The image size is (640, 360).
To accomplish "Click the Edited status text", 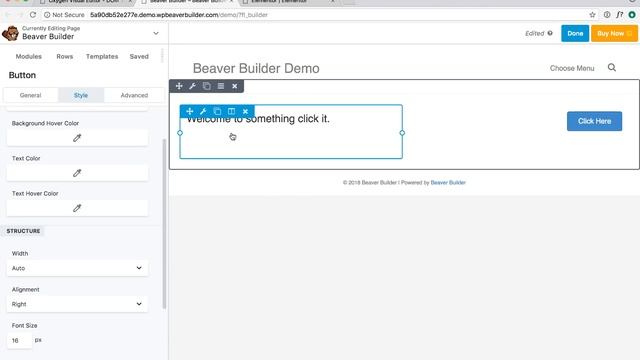I will tap(535, 33).
